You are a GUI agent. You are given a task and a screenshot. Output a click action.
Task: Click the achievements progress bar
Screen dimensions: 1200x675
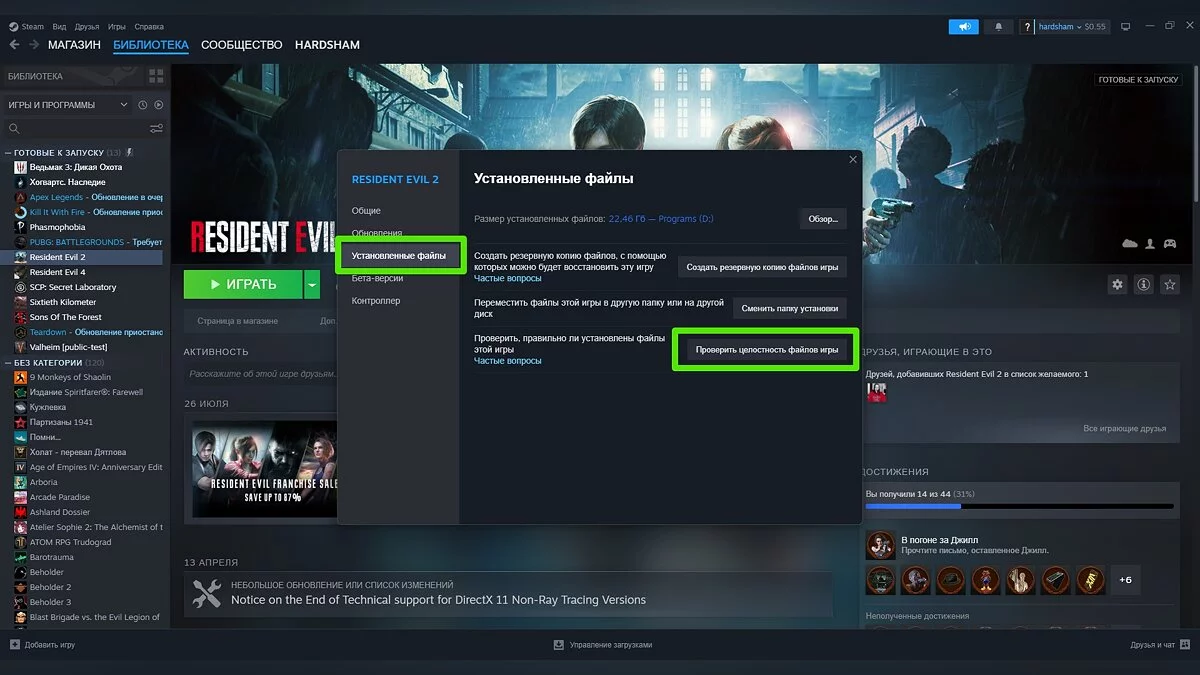(1019, 506)
